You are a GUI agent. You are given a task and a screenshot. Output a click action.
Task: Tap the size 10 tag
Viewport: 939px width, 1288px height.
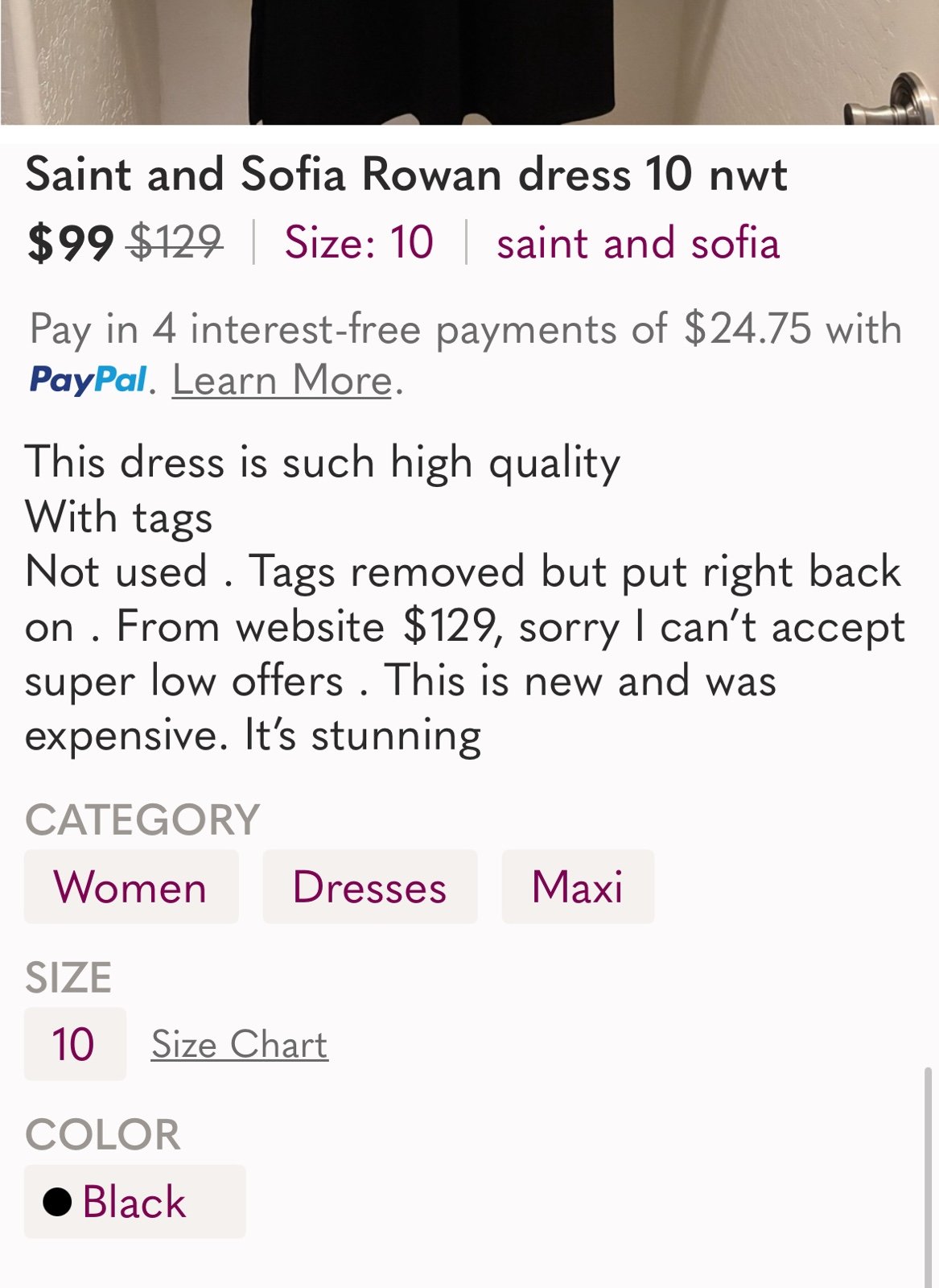tap(75, 1043)
